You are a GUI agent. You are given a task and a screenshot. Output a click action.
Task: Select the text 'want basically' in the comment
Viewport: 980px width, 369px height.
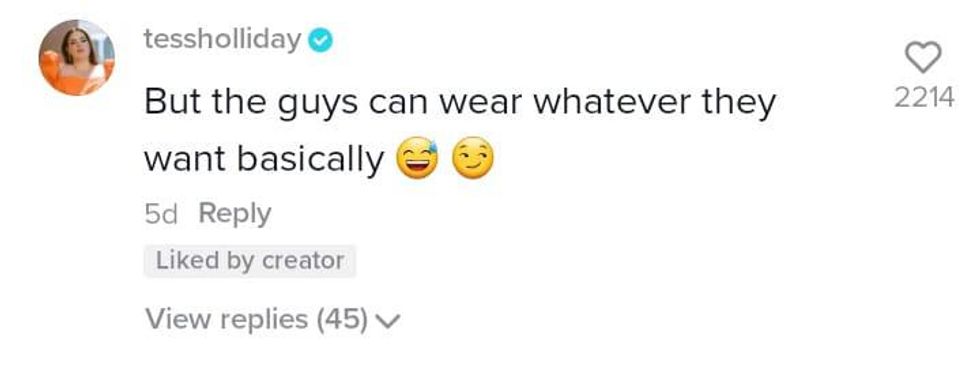coord(264,160)
